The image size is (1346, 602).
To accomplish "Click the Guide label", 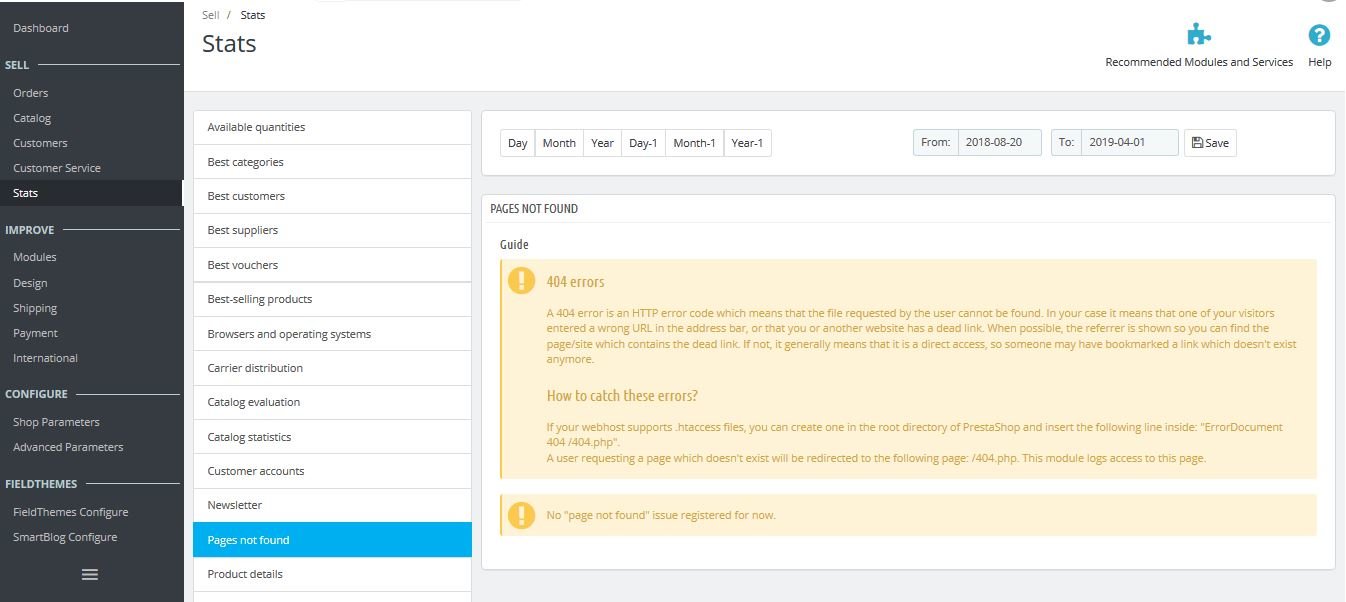I will point(514,244).
